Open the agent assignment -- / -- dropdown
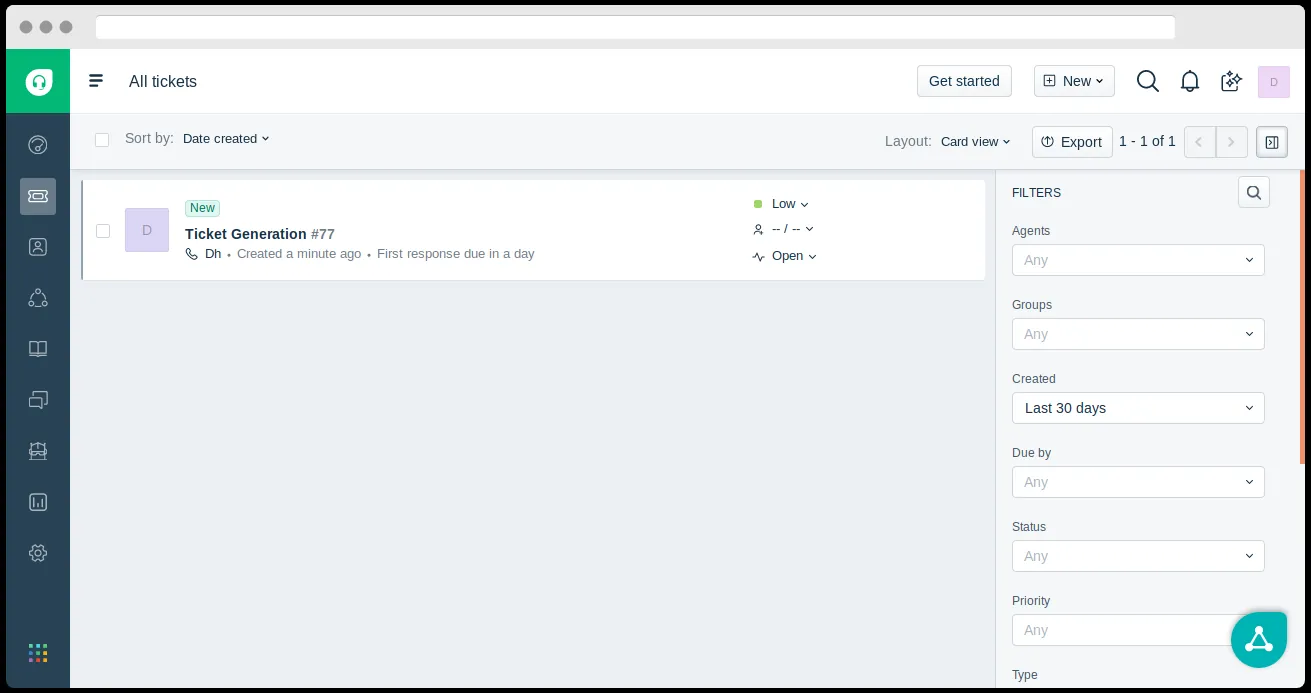 coord(783,229)
